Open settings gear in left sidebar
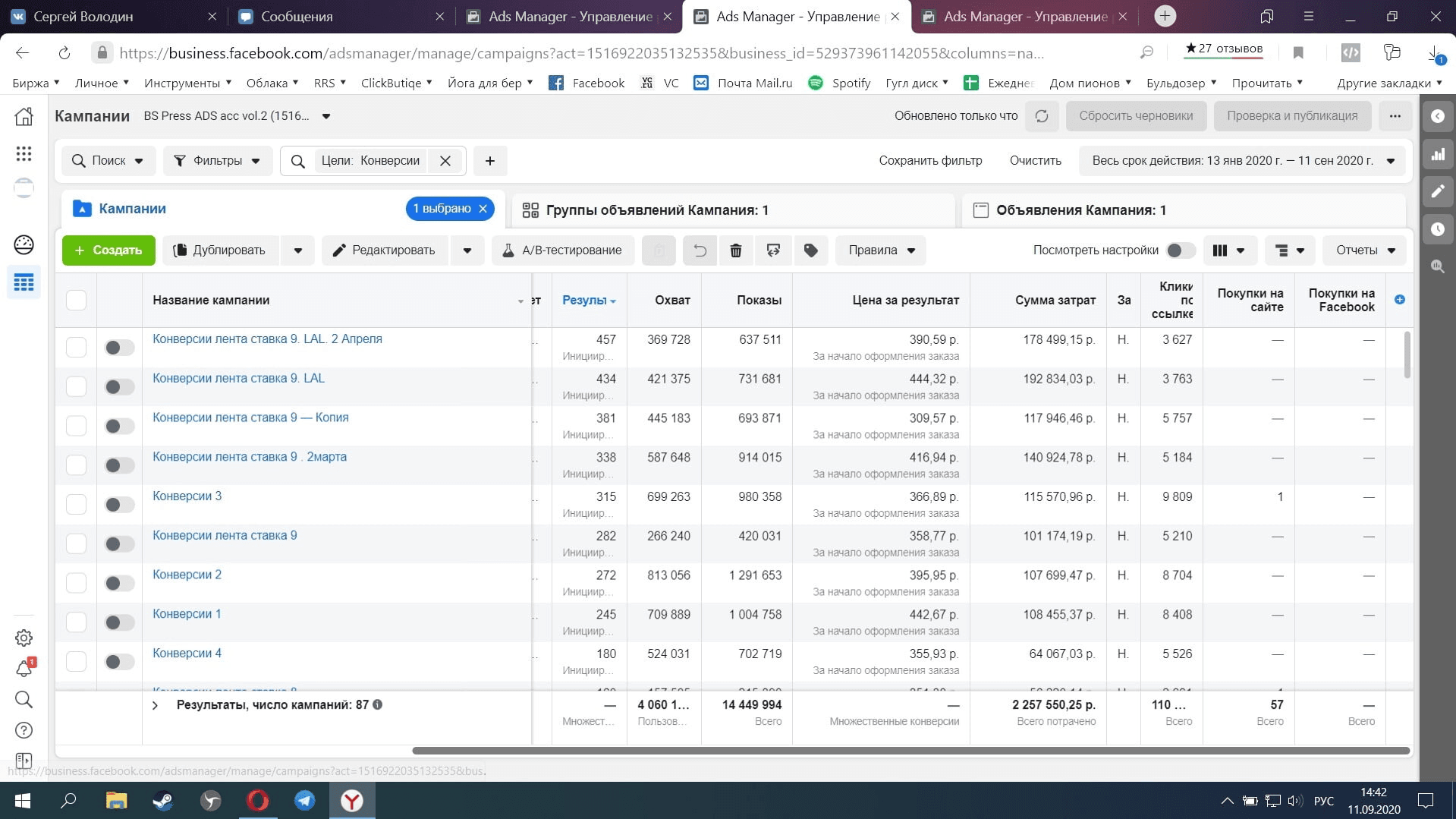1456x819 pixels. (24, 638)
